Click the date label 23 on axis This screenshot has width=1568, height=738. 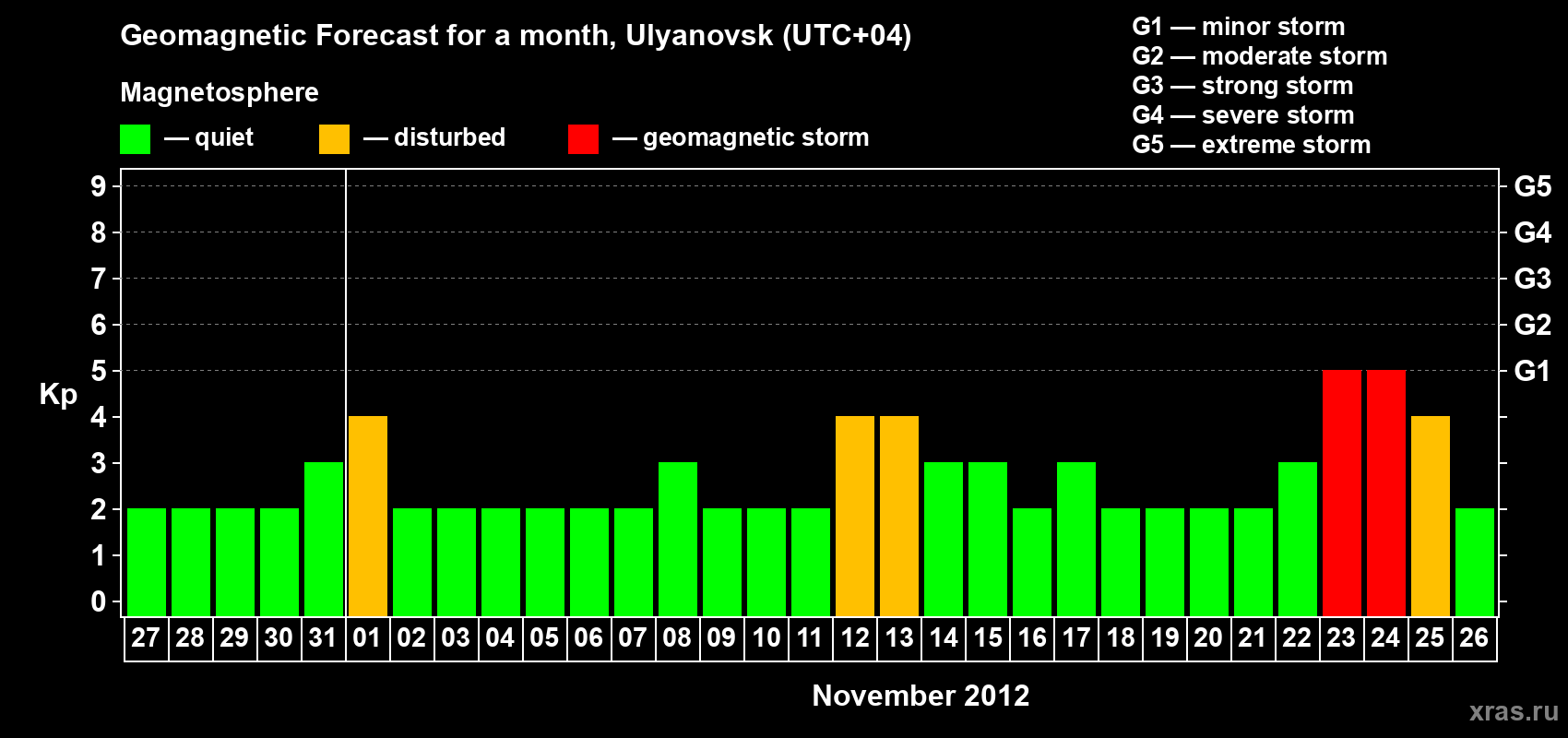pos(1341,638)
